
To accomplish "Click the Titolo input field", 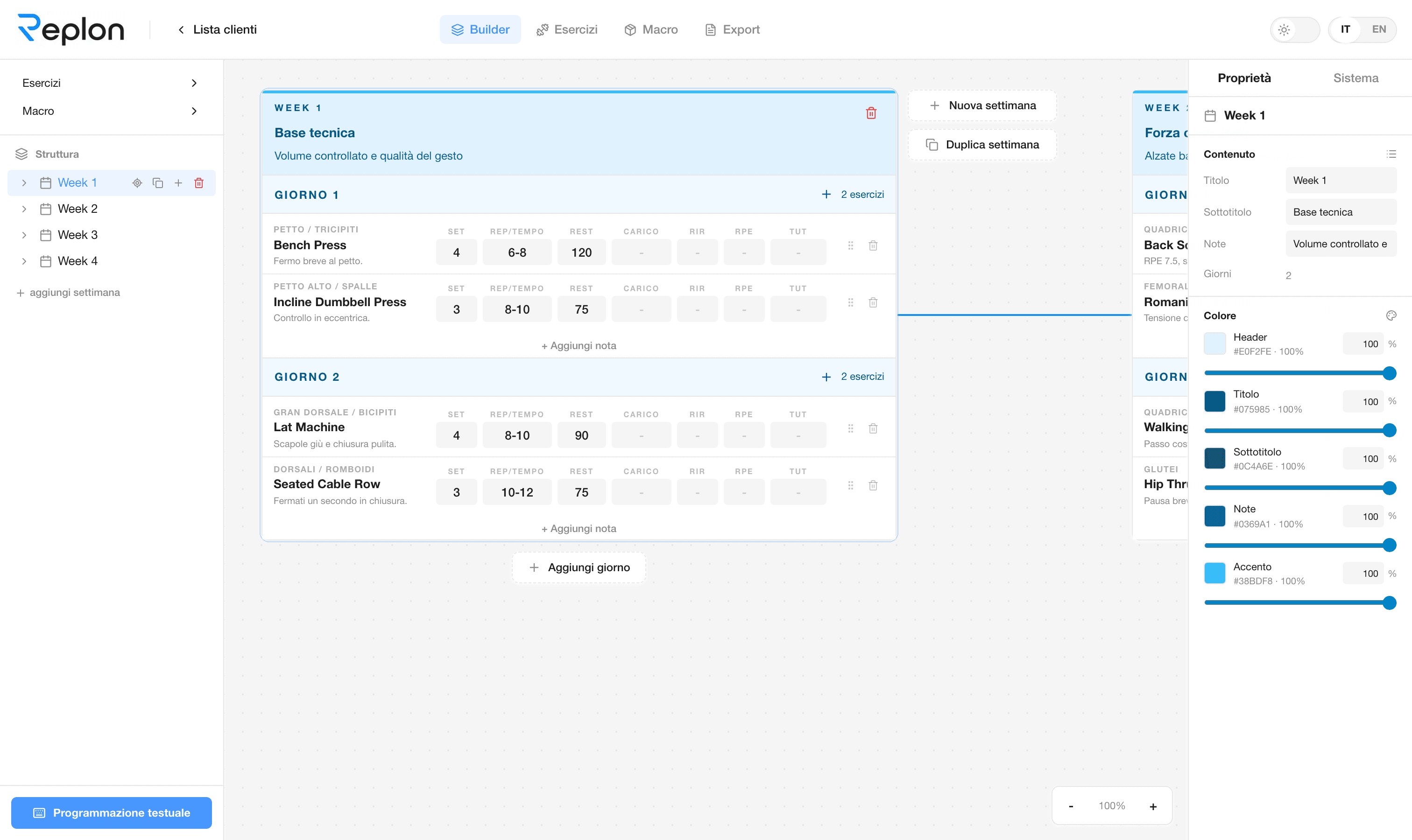I will click(1341, 181).
